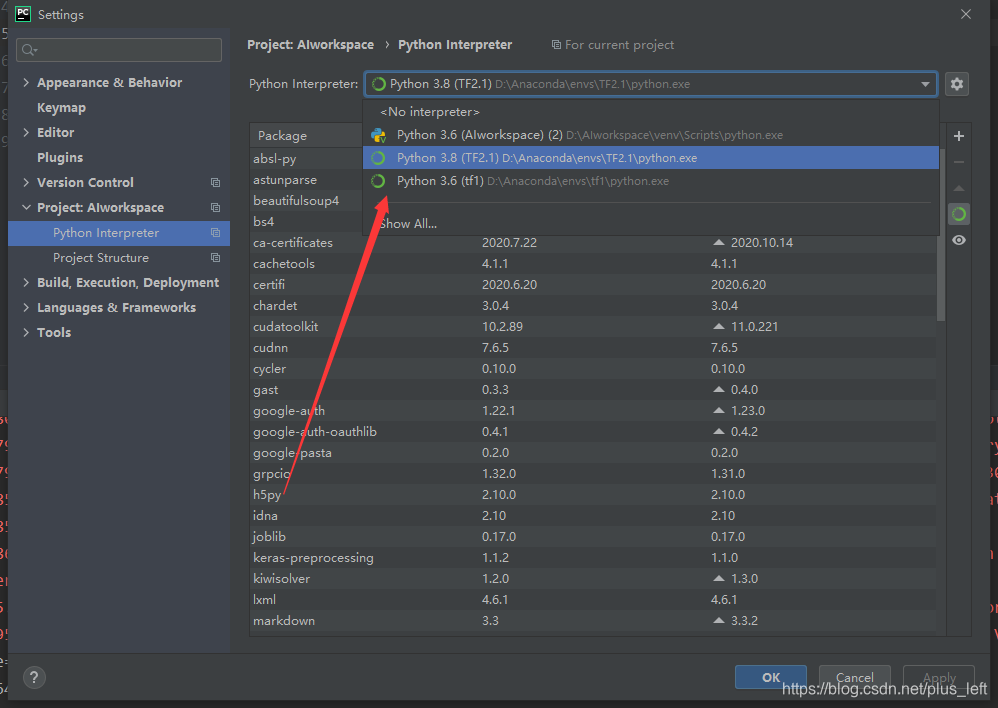Click the Package column header

(283, 136)
